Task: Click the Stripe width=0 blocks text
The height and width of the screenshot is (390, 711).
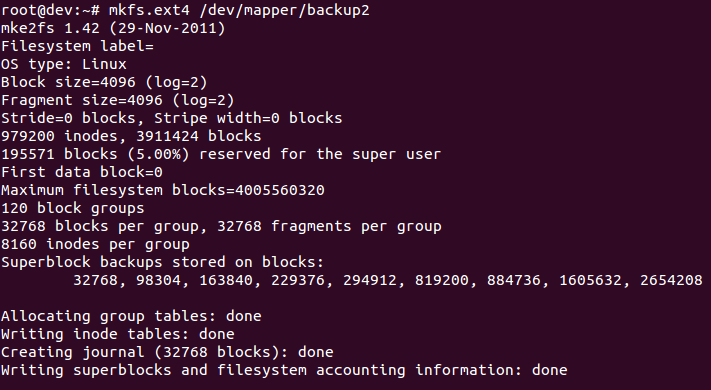Action: click(x=248, y=118)
